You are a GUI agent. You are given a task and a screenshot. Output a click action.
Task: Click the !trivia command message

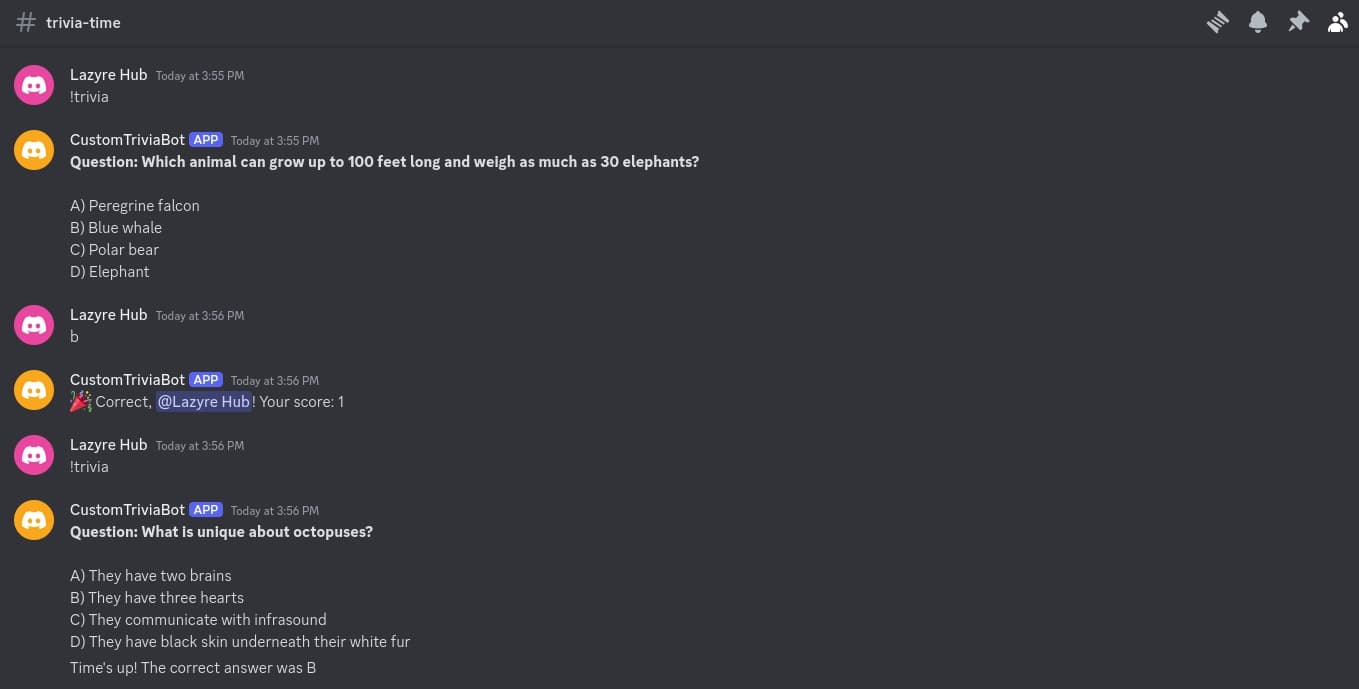(88, 96)
